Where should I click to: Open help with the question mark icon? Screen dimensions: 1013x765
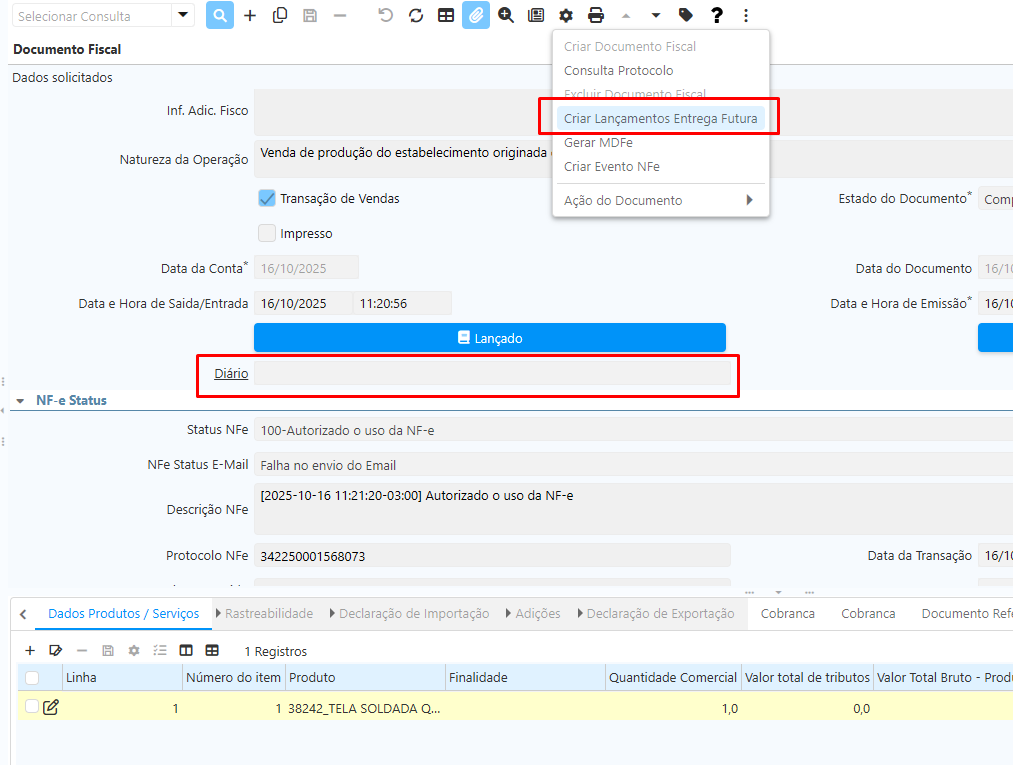tap(716, 16)
